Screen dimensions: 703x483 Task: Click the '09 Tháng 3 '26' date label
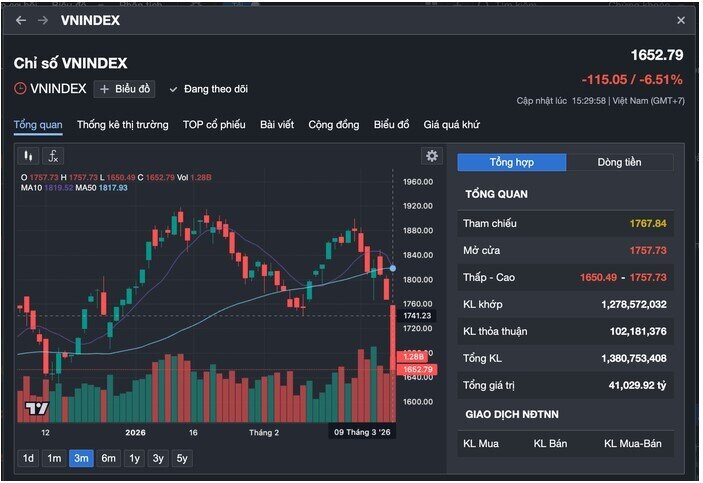(362, 432)
